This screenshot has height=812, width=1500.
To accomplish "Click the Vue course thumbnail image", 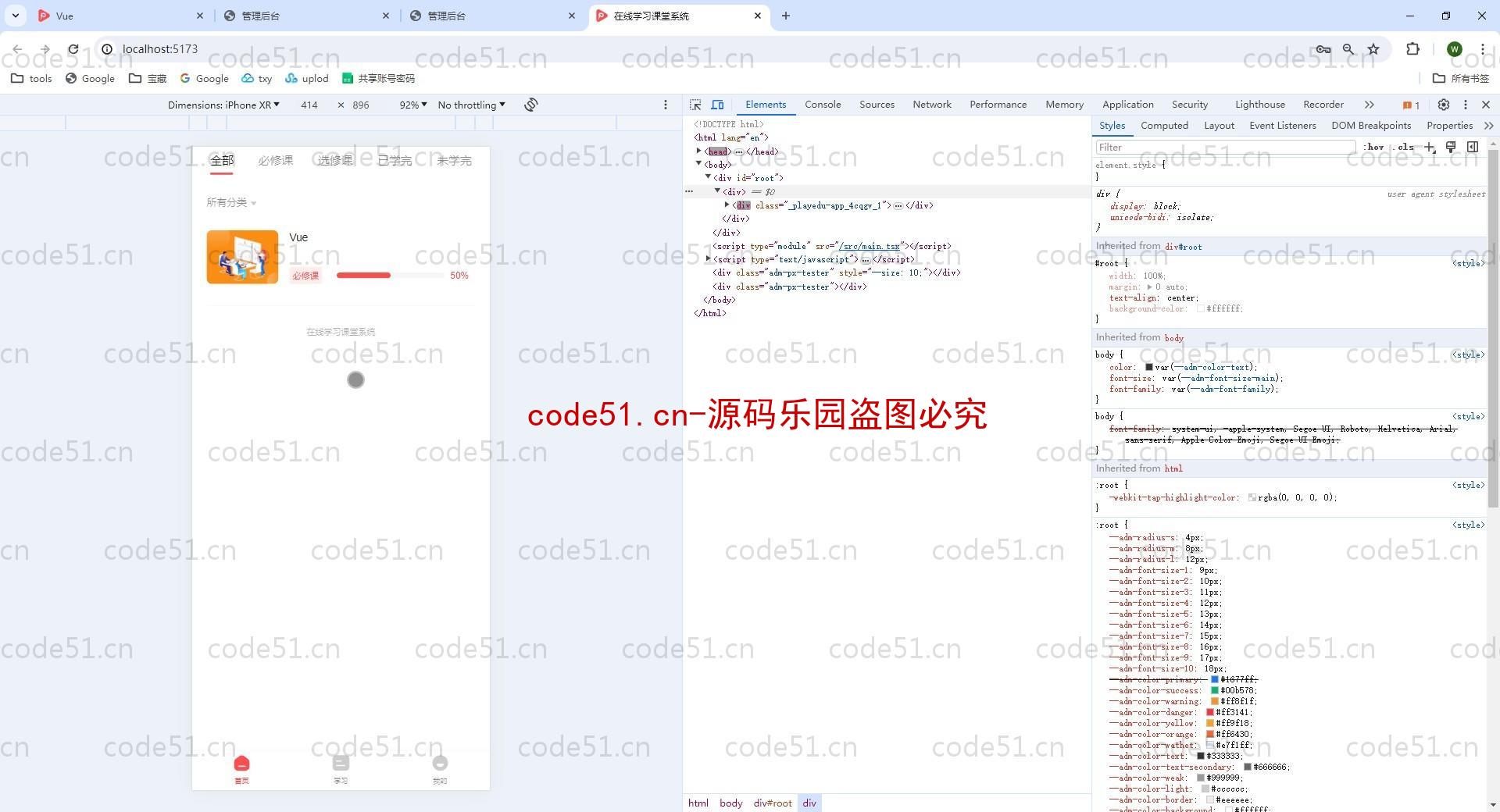I will 242,257.
